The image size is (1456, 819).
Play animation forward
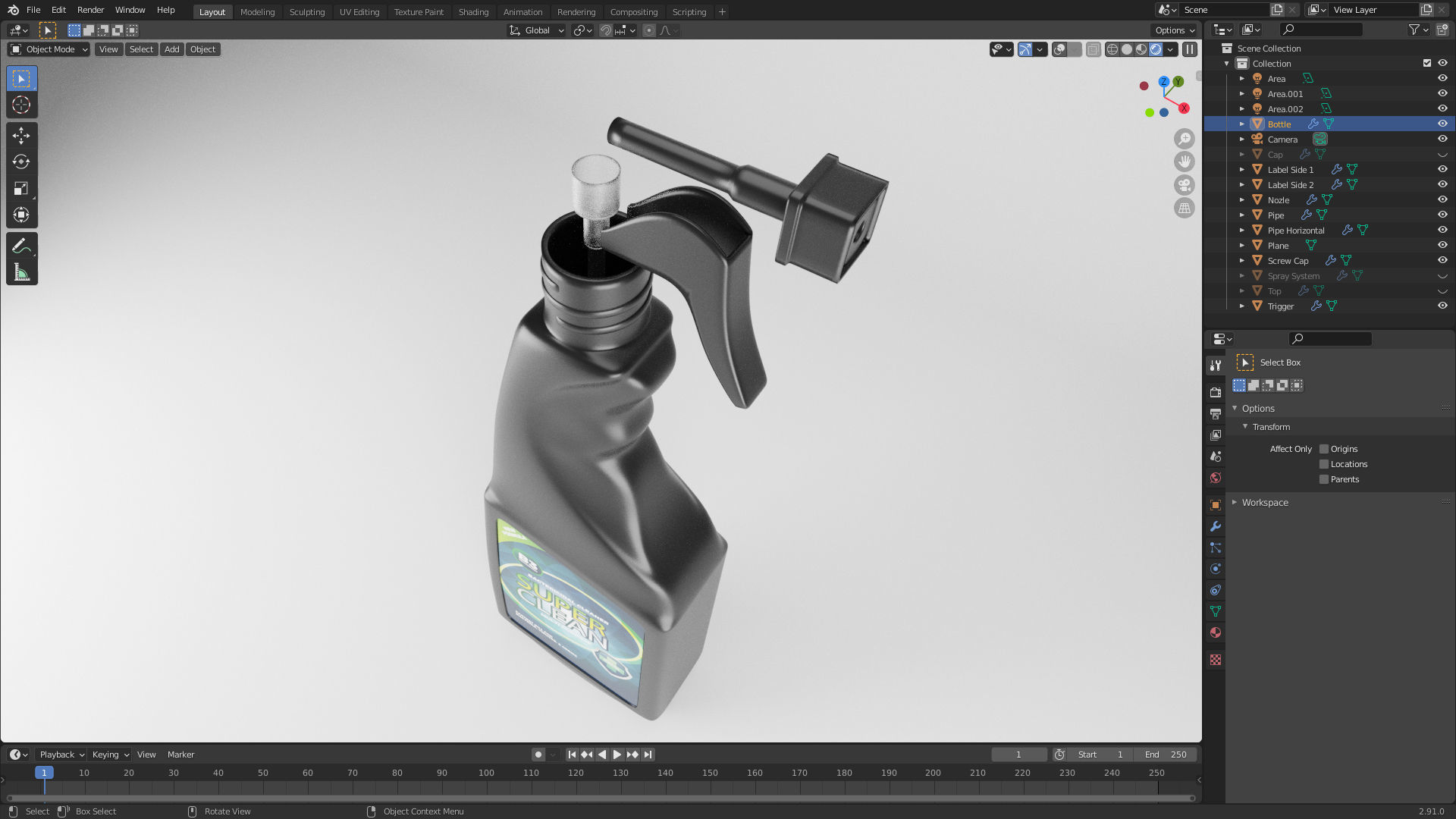[x=617, y=755]
